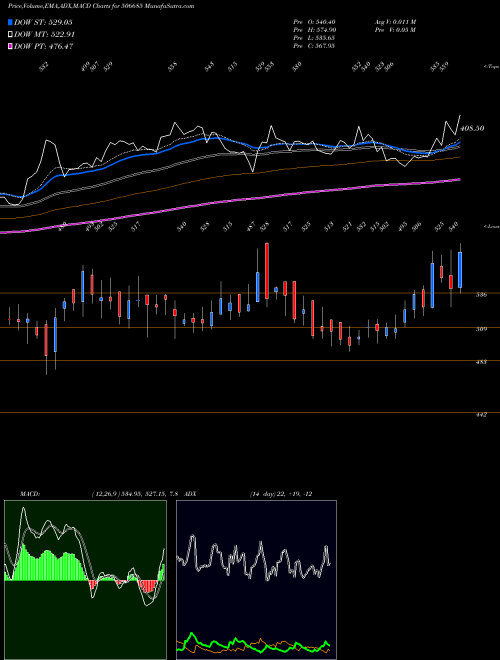The height and width of the screenshot is (660, 500).
Task: Click the 442 price level label
Action: [x=481, y=414]
